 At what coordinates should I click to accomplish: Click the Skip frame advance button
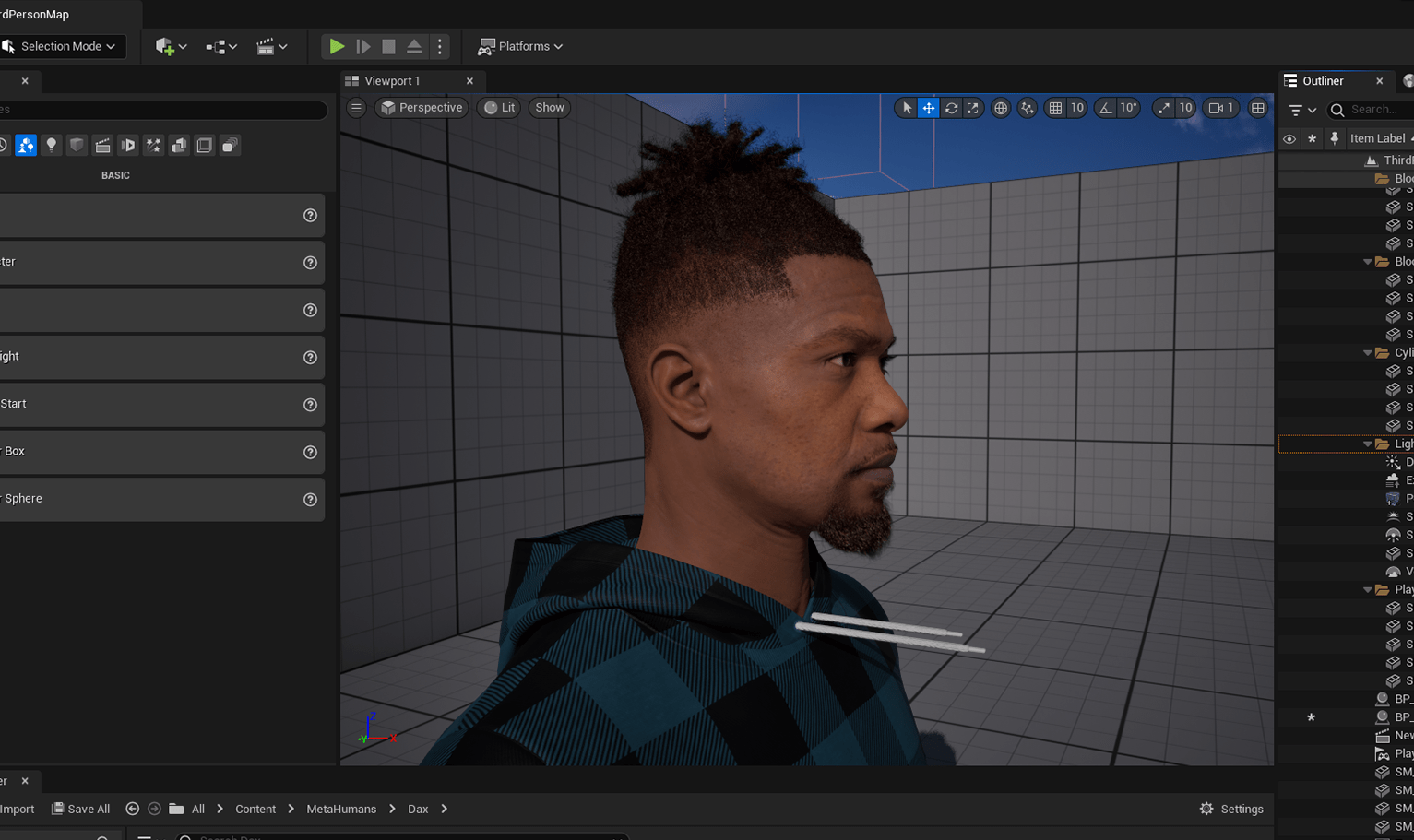[x=363, y=46]
